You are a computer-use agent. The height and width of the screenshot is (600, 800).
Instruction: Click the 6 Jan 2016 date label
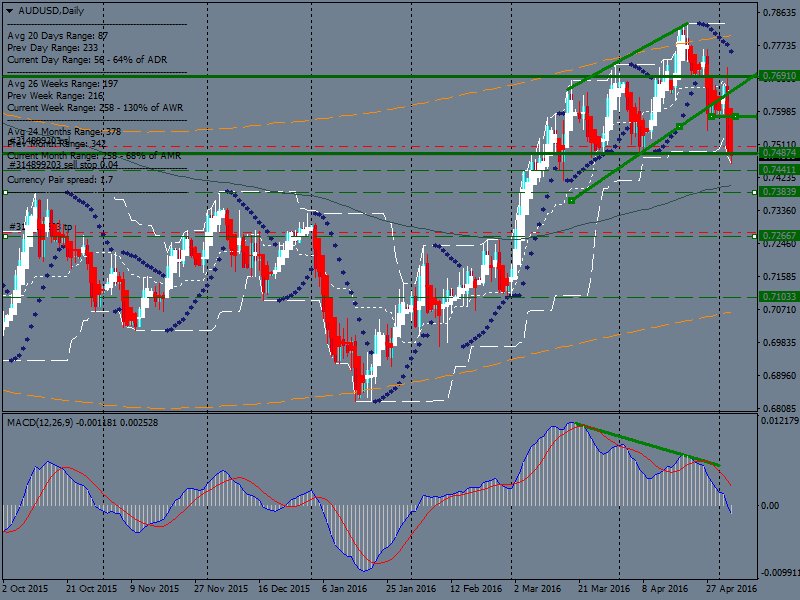344,588
